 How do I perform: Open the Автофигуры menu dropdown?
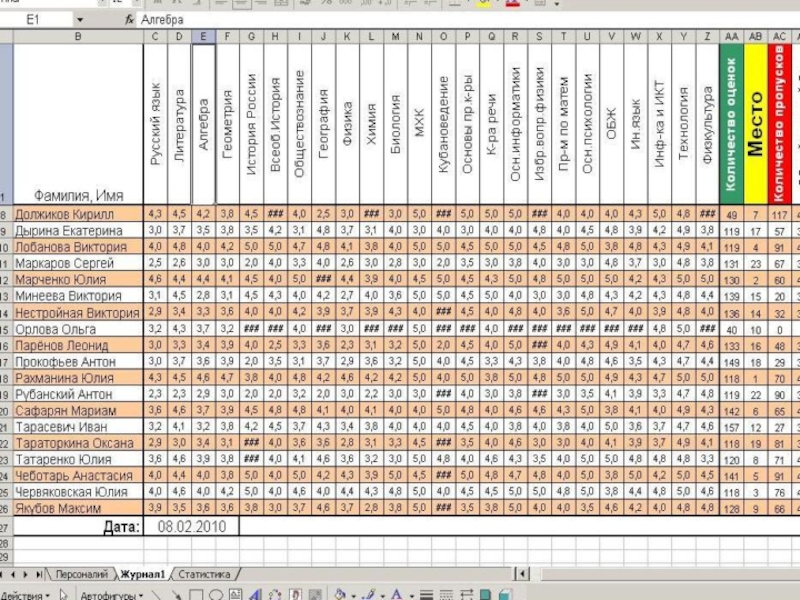point(113,595)
